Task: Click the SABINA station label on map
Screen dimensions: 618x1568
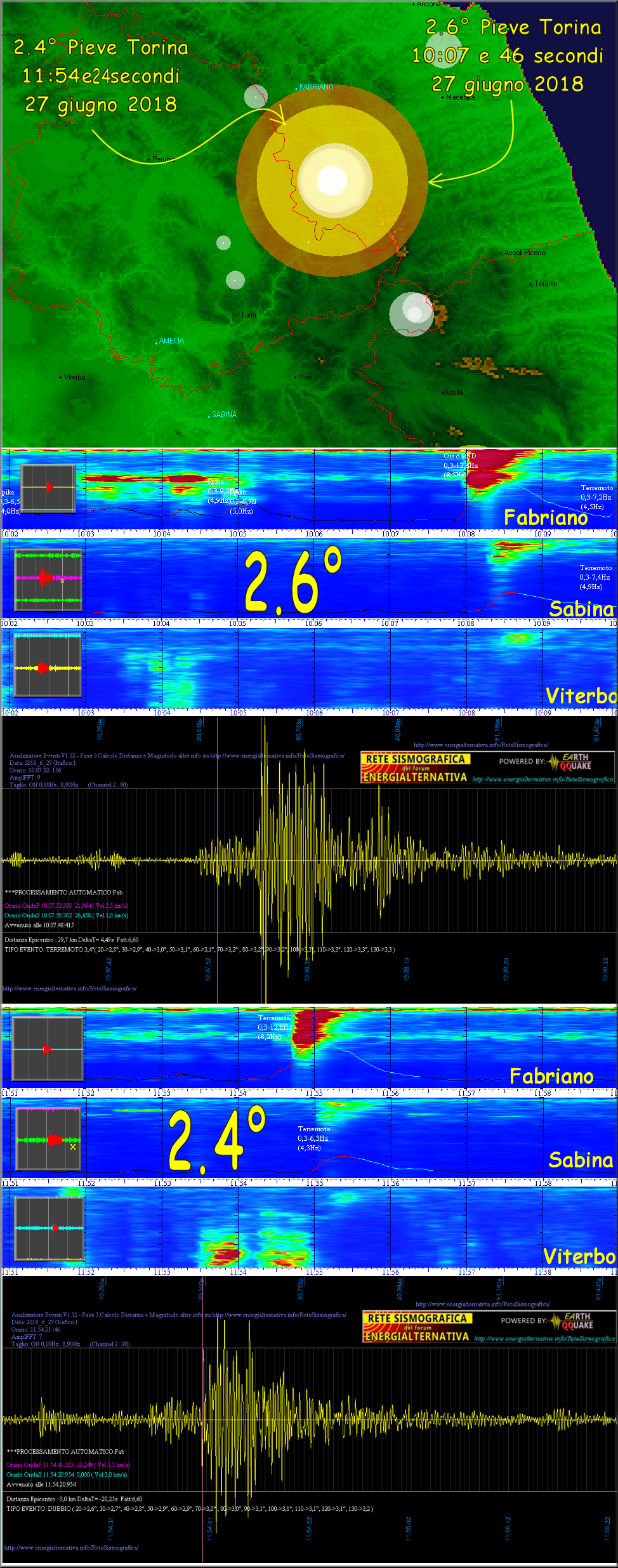Action: coord(224,415)
